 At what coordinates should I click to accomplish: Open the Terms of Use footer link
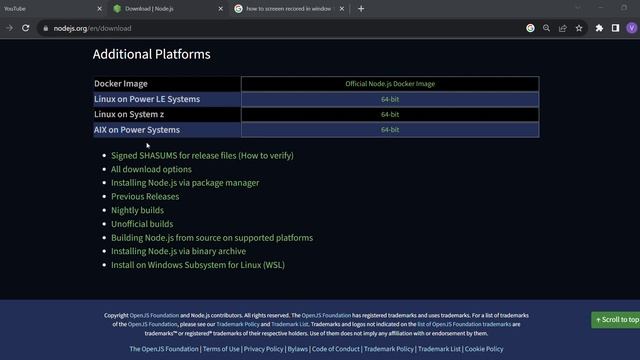221,349
